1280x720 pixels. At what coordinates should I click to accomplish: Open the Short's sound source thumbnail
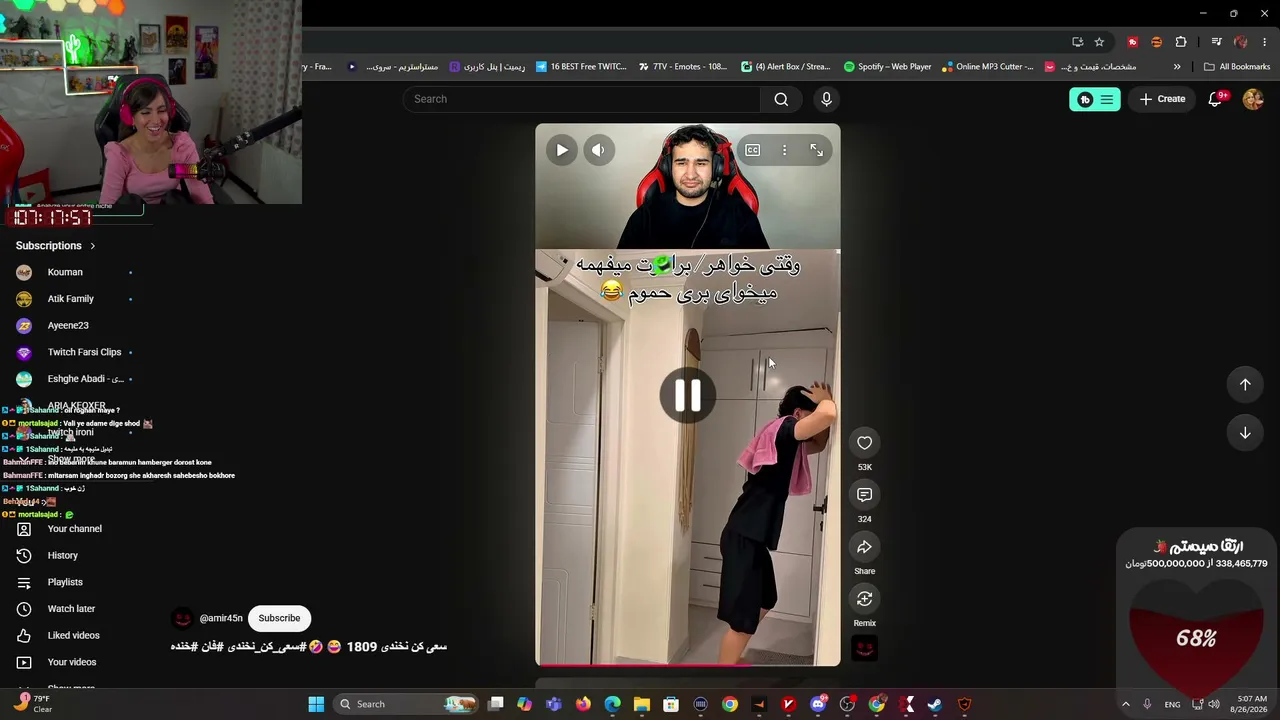[x=865, y=649]
